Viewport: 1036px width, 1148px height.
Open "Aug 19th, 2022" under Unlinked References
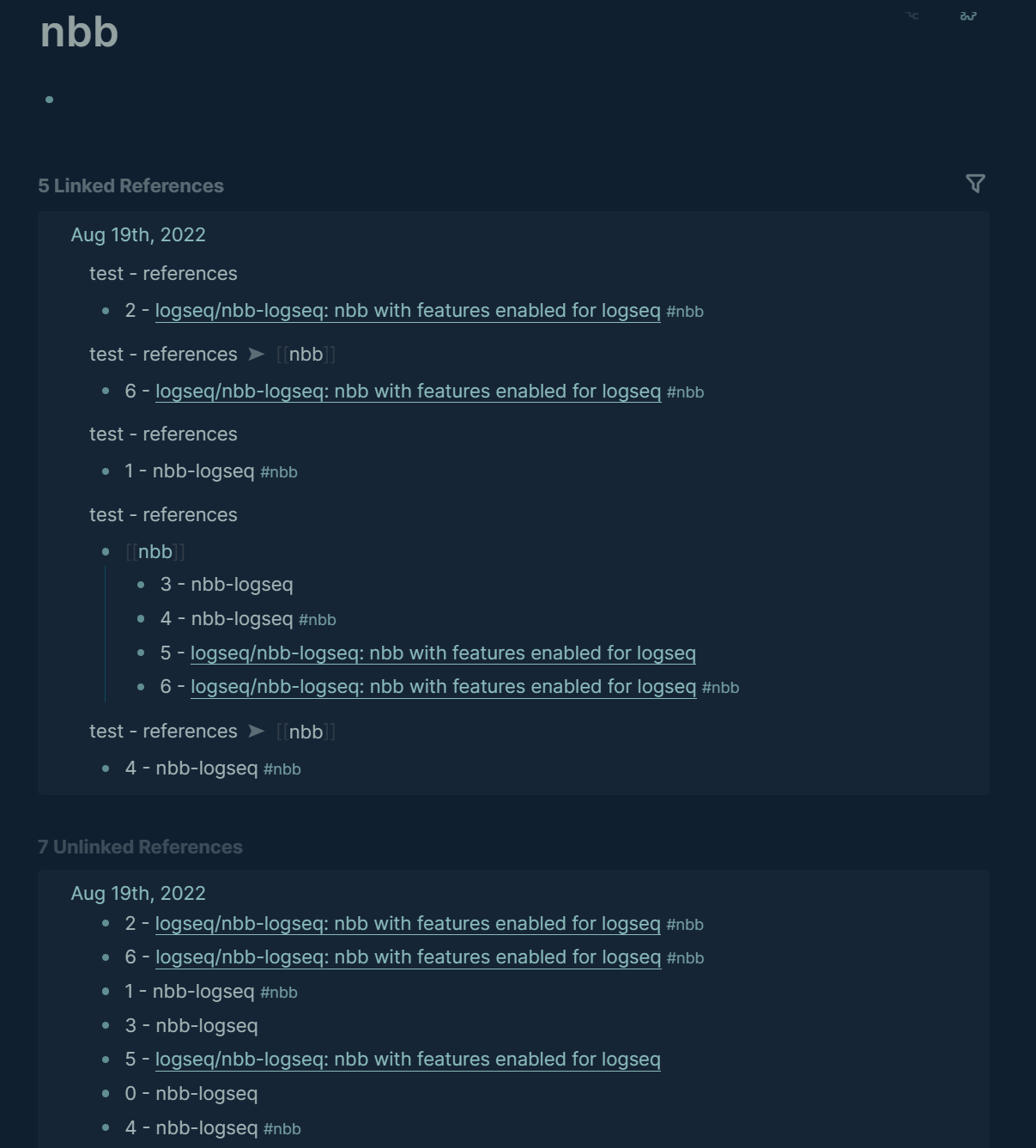pos(138,893)
